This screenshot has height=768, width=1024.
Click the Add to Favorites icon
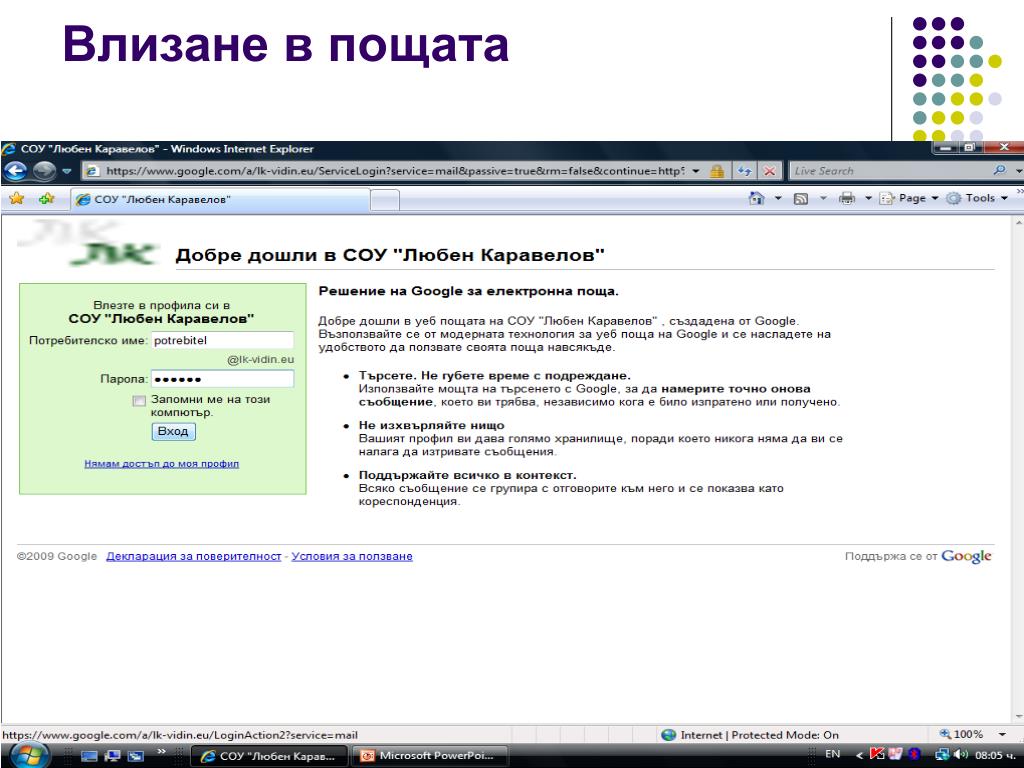46,199
